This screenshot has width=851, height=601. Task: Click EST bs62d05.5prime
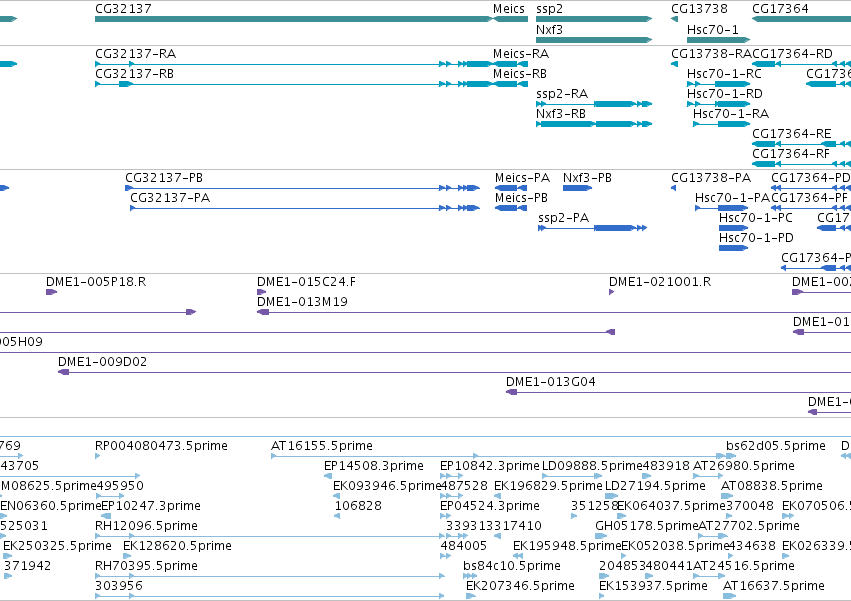pos(730,456)
